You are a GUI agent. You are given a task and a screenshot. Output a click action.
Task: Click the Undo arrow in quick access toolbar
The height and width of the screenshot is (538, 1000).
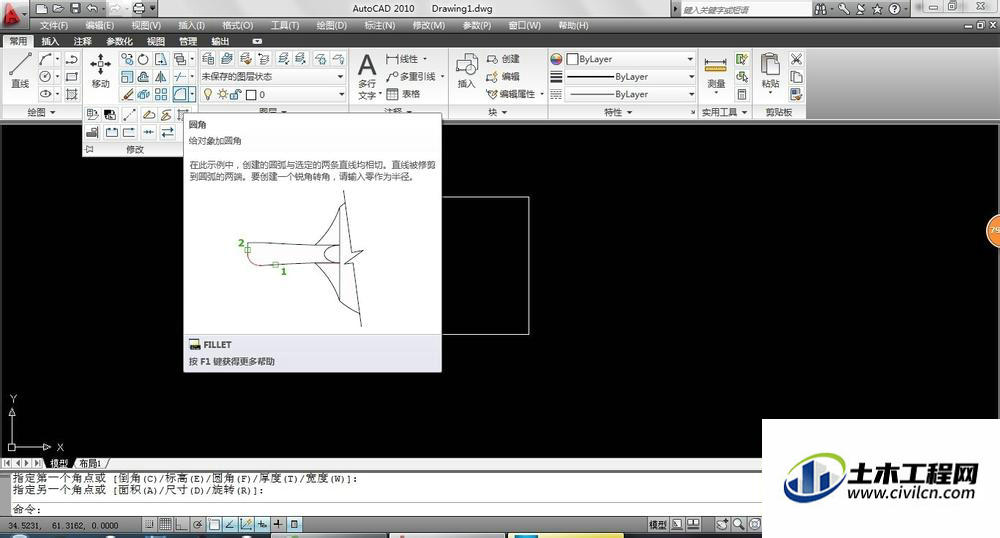pos(92,8)
